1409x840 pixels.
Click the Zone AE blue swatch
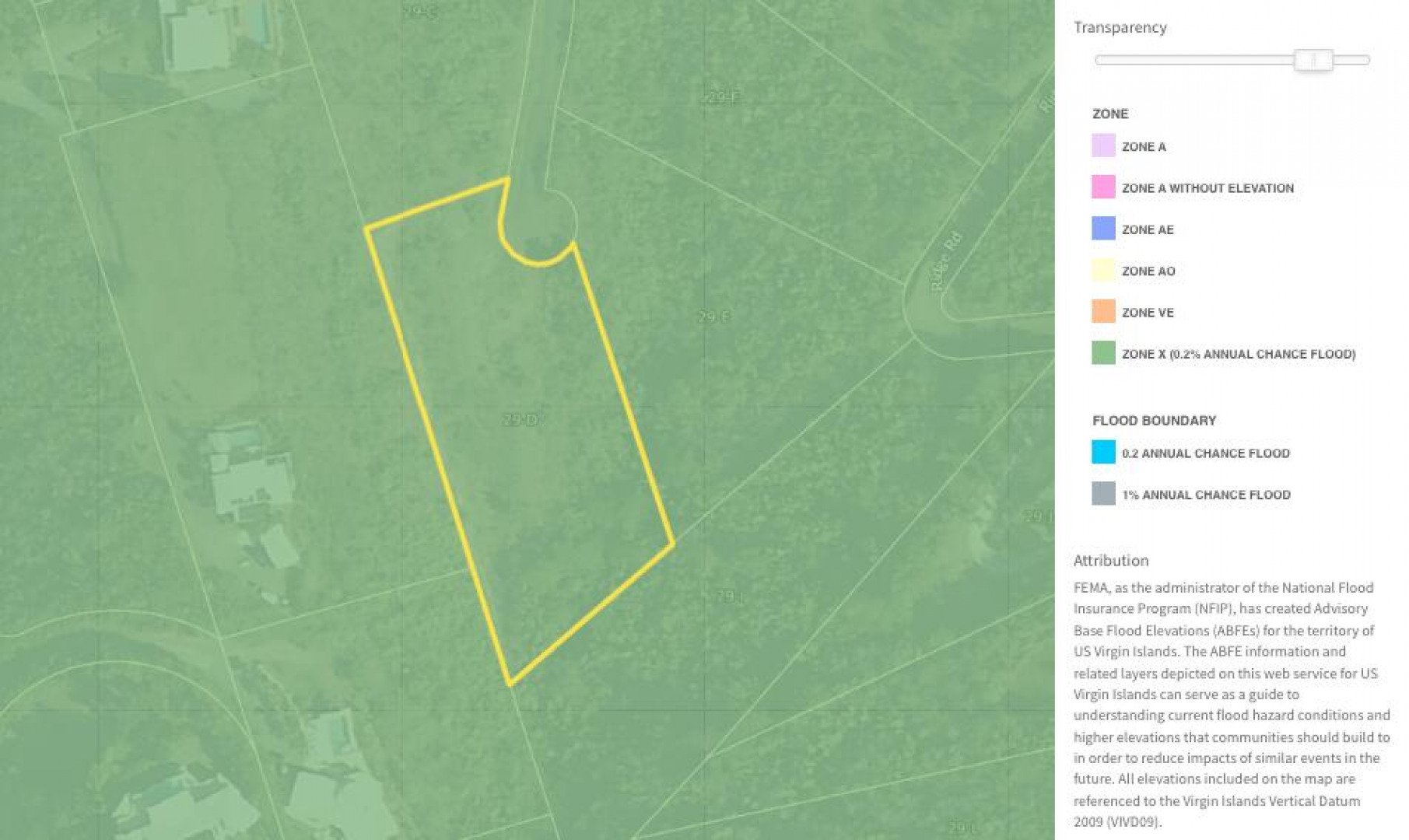[x=1102, y=229]
